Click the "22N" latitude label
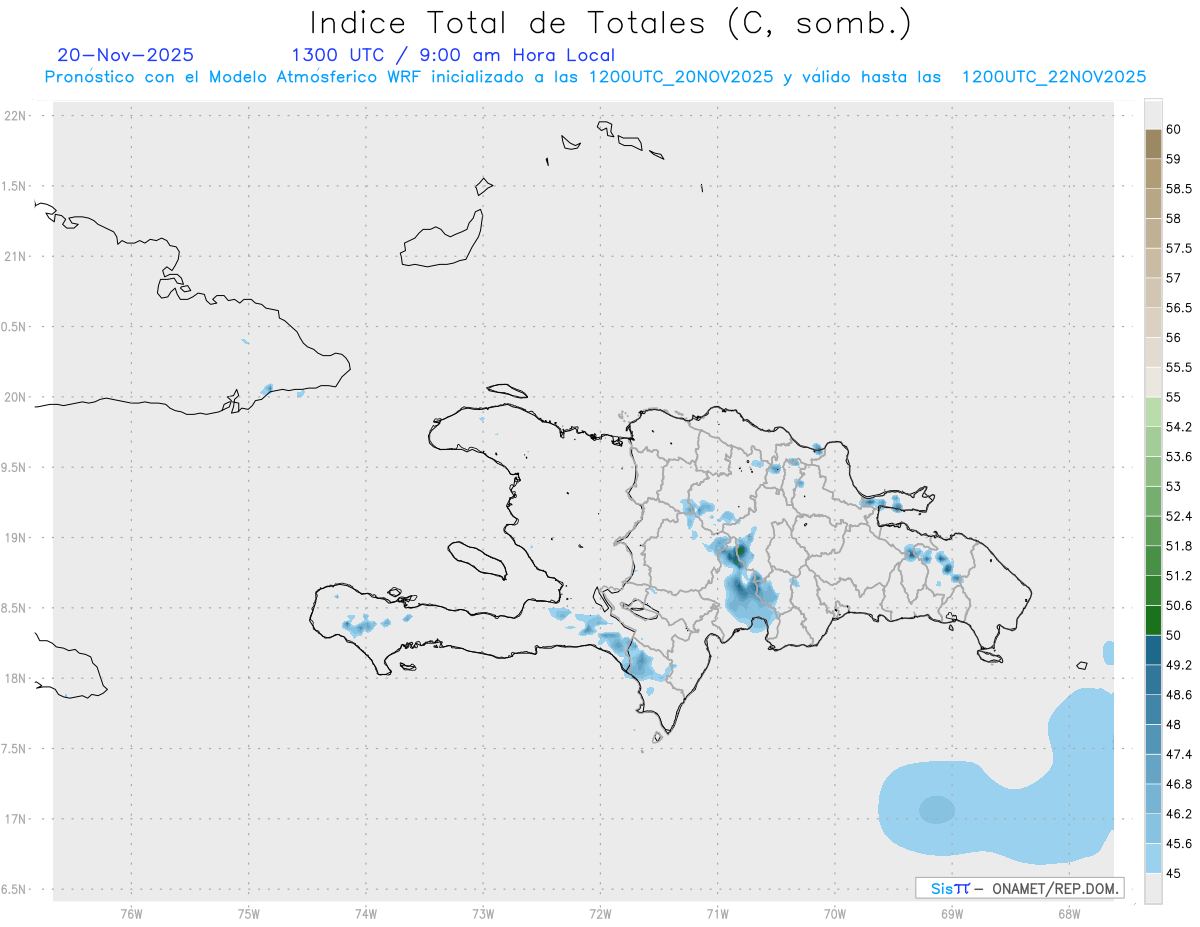The image size is (1200, 927). click(x=17, y=116)
